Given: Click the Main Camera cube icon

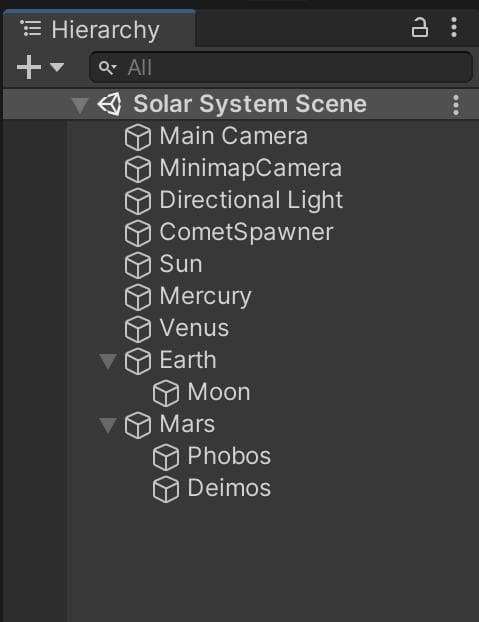Looking at the screenshot, I should pos(138,137).
